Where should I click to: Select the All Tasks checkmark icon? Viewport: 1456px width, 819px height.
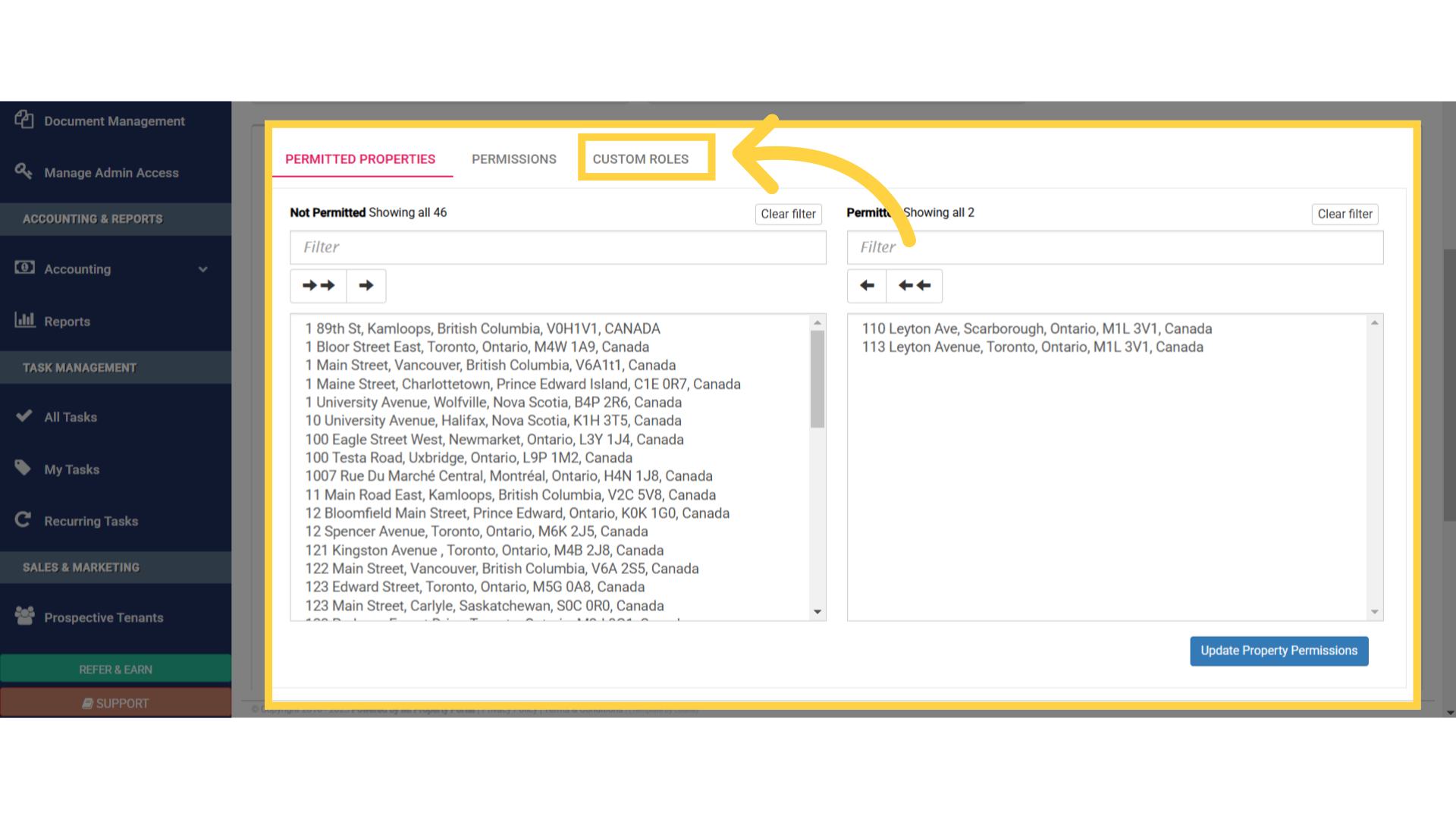pos(24,416)
